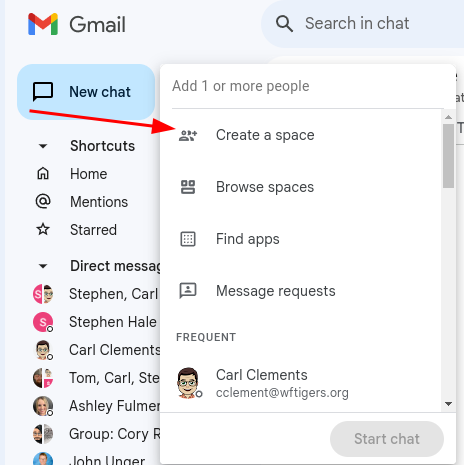Click the Starred star icon
The image size is (464, 465).
click(43, 229)
